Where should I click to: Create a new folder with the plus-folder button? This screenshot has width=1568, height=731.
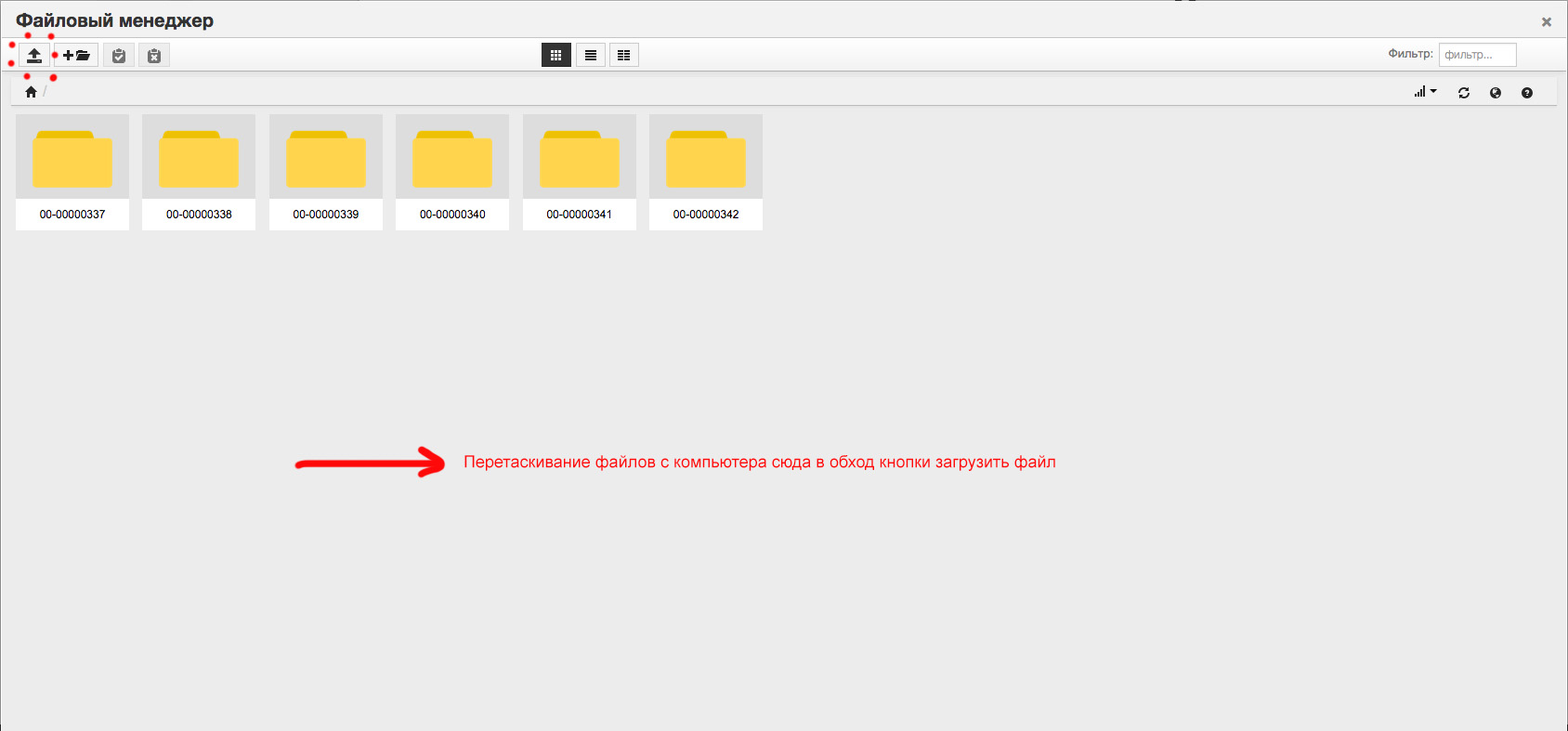(76, 56)
